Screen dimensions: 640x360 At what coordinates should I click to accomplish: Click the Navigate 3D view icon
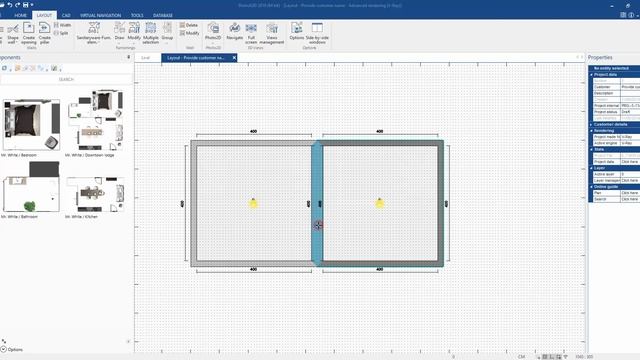pos(234,32)
